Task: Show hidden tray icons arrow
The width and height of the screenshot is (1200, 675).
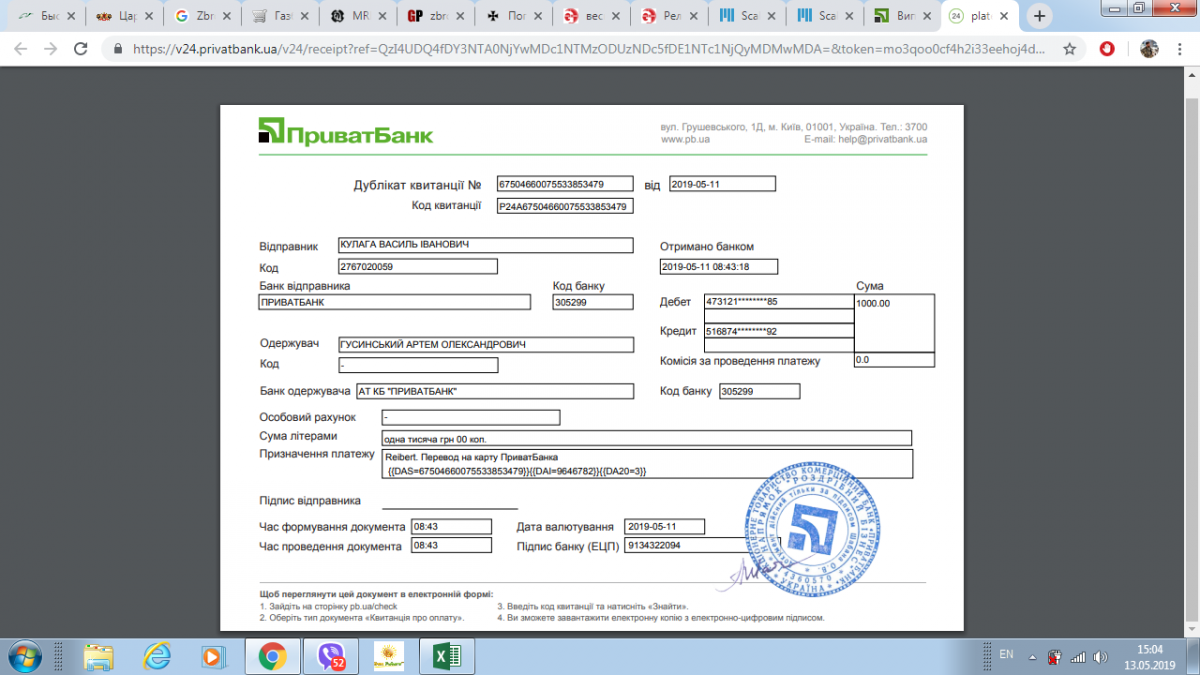Action: tap(1033, 656)
